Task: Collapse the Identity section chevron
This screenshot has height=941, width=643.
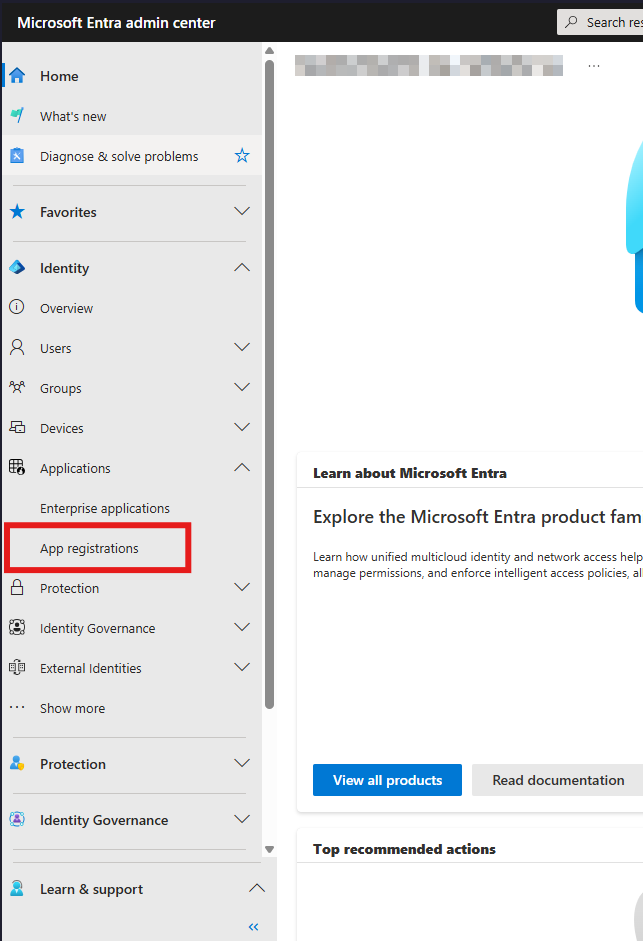Action: pos(242,267)
